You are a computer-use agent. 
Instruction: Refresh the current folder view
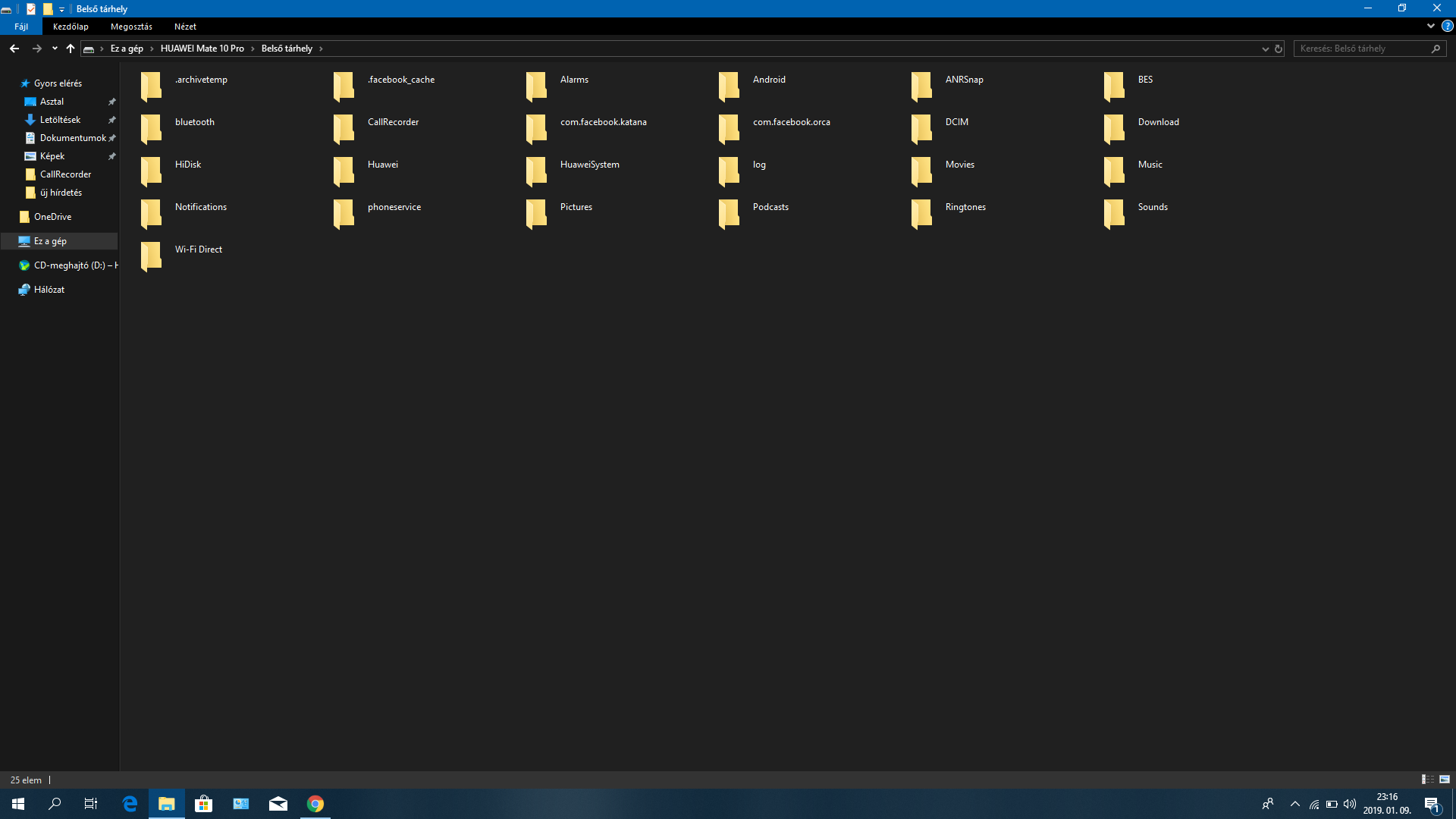tap(1279, 49)
